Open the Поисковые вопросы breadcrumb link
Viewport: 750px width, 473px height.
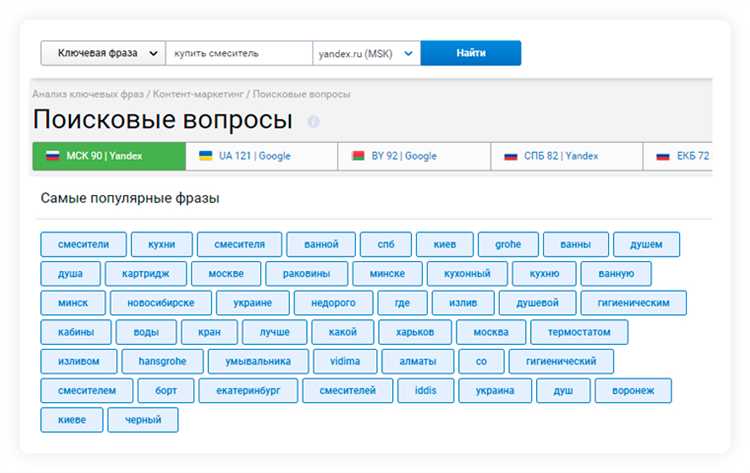click(301, 94)
